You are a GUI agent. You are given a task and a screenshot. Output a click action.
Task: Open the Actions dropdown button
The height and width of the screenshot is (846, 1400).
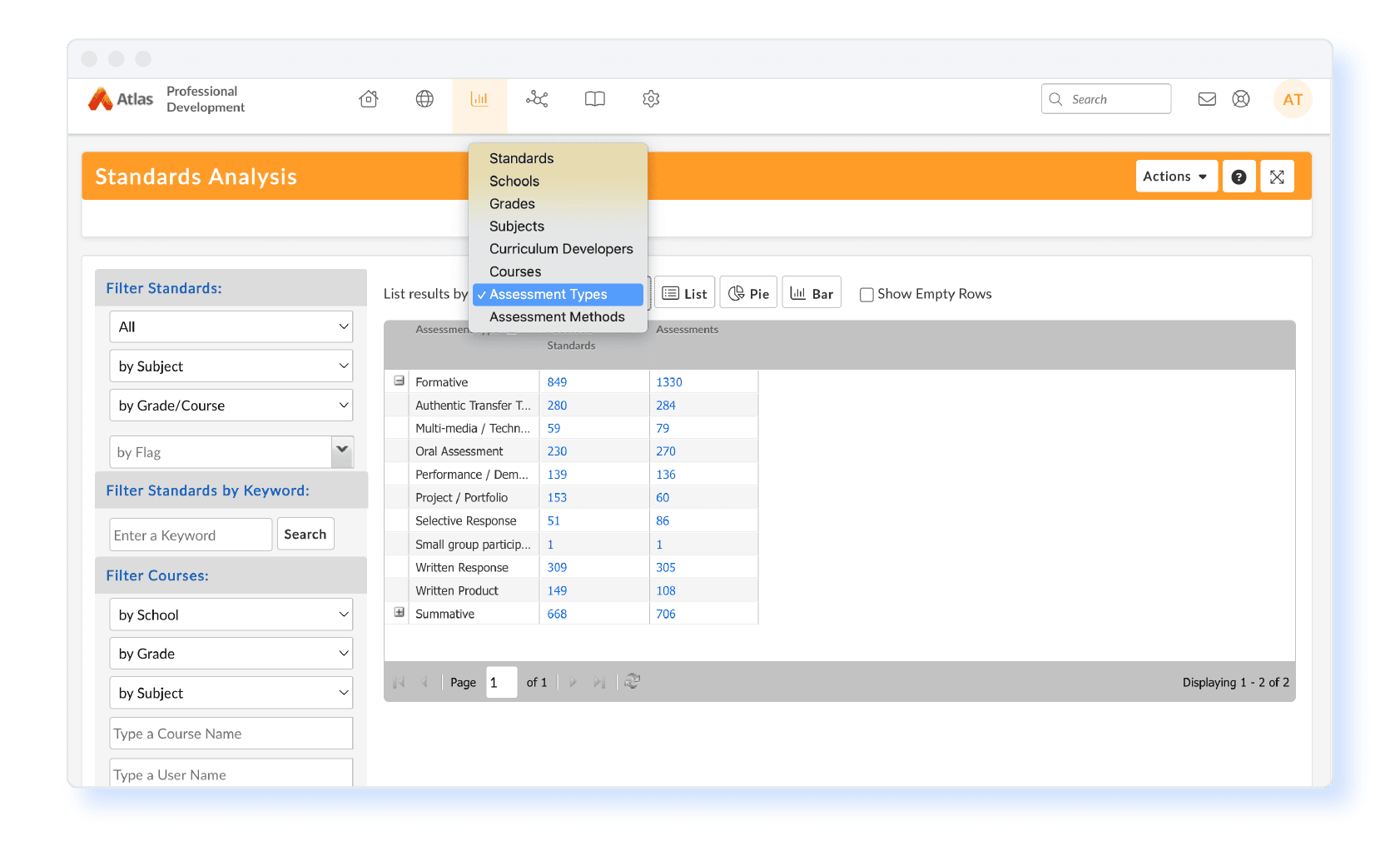(1176, 177)
